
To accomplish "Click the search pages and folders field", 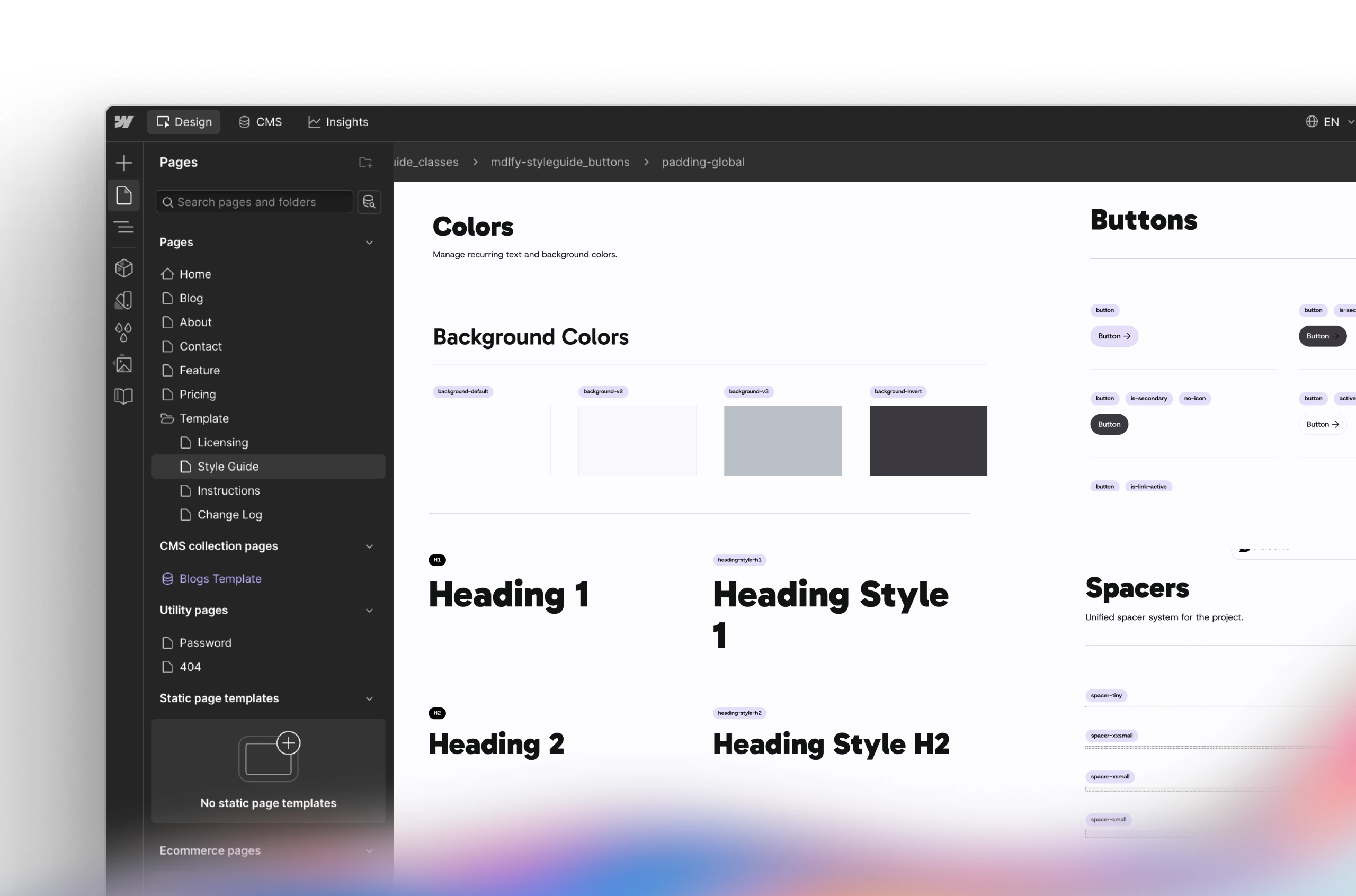I will (253, 202).
